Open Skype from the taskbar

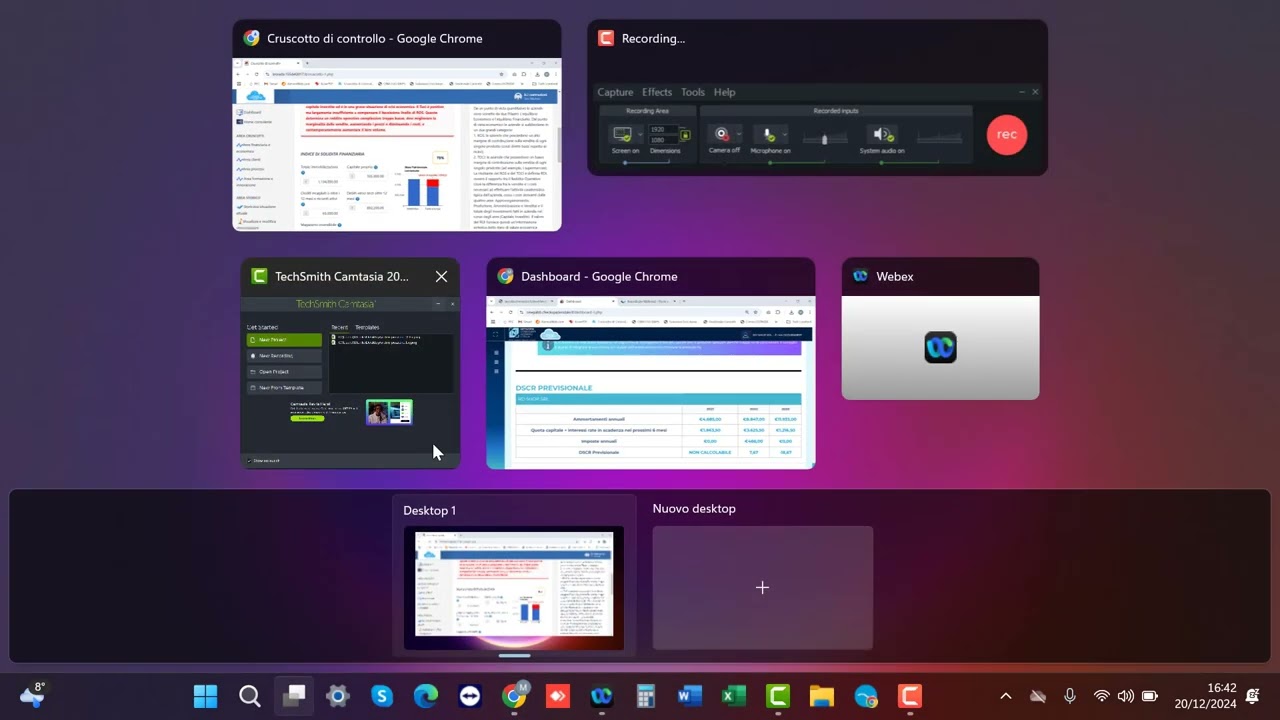[x=382, y=696]
